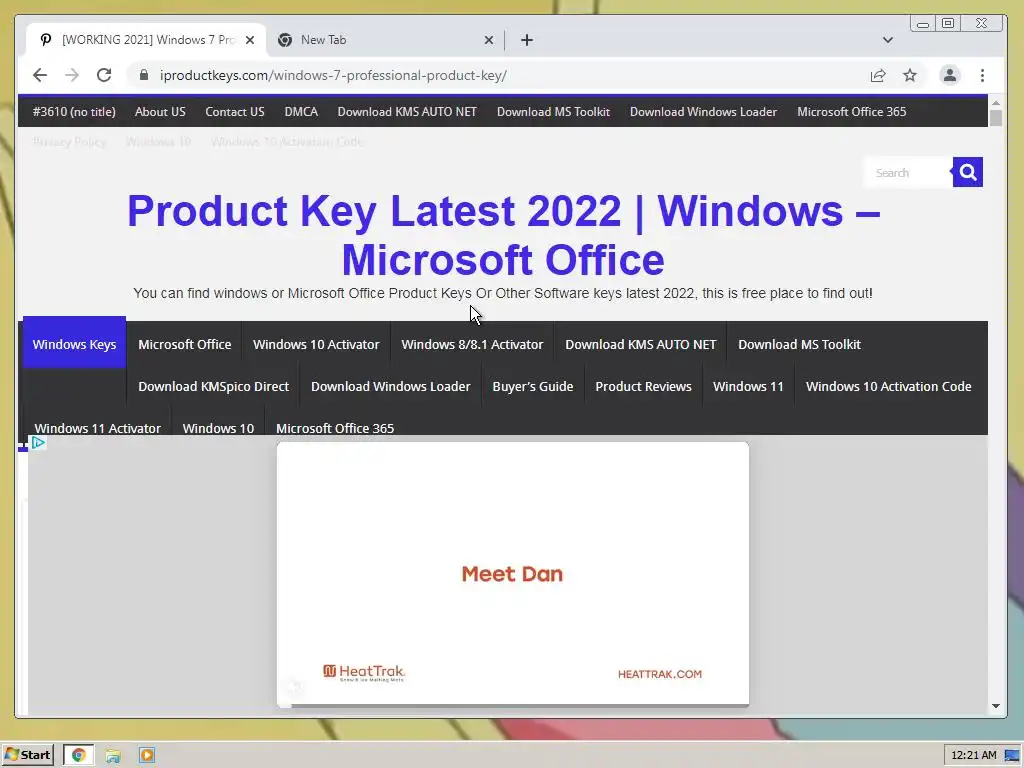Open media player from taskbar

coord(147,756)
